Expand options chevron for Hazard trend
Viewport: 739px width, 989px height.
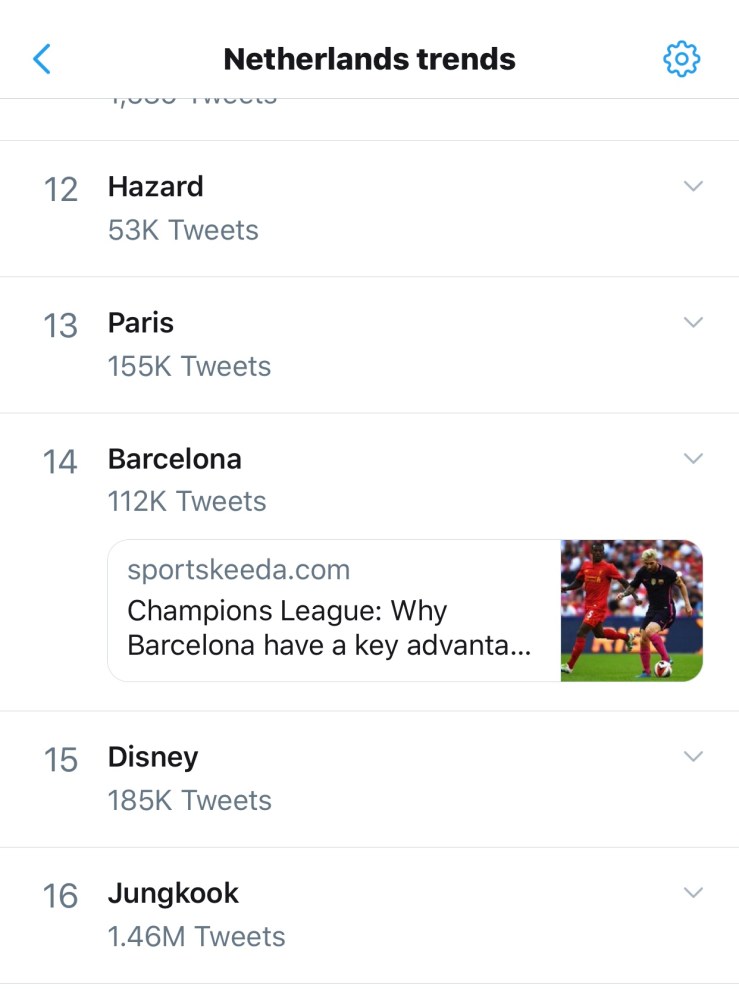click(x=693, y=186)
